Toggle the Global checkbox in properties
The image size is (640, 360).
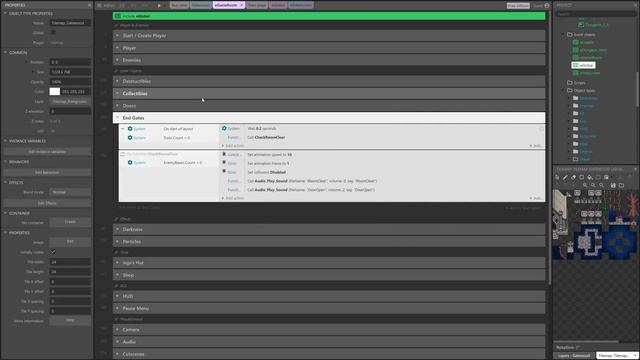tap(53, 33)
